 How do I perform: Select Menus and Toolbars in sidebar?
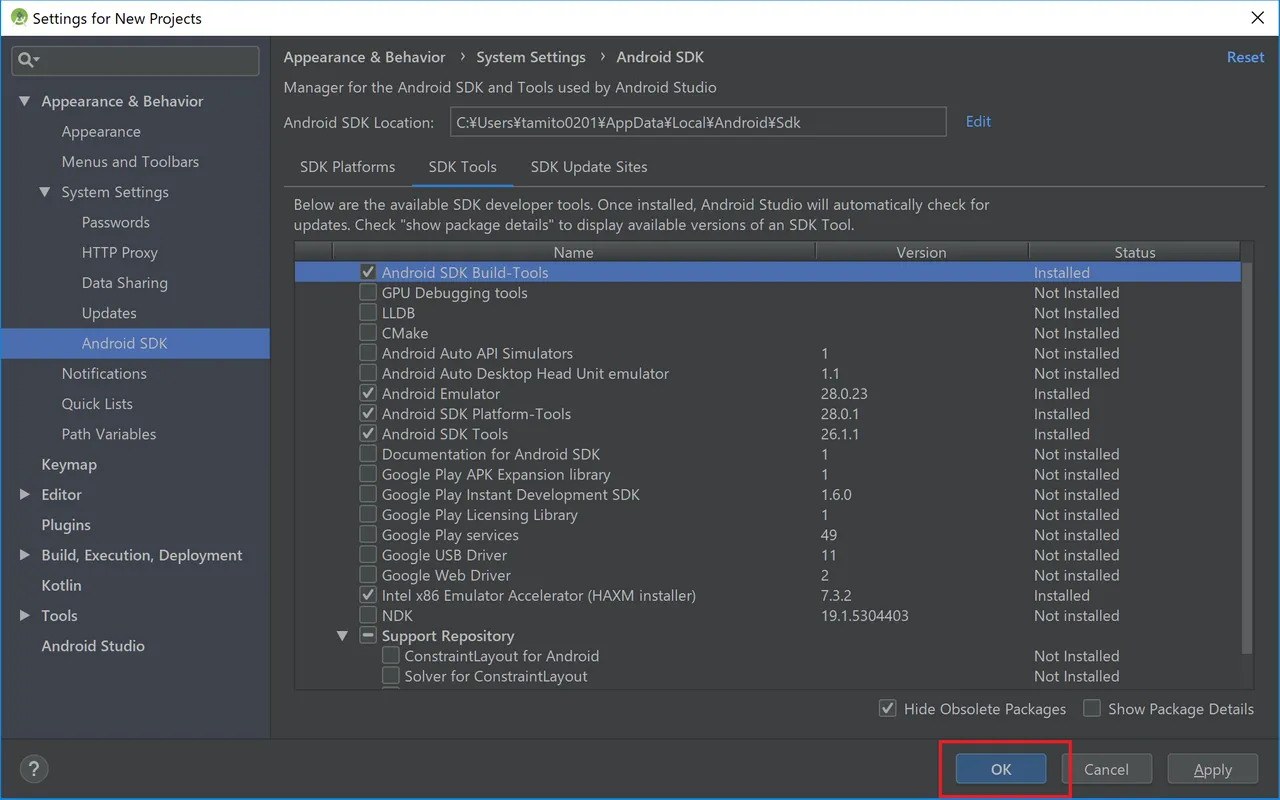130,161
